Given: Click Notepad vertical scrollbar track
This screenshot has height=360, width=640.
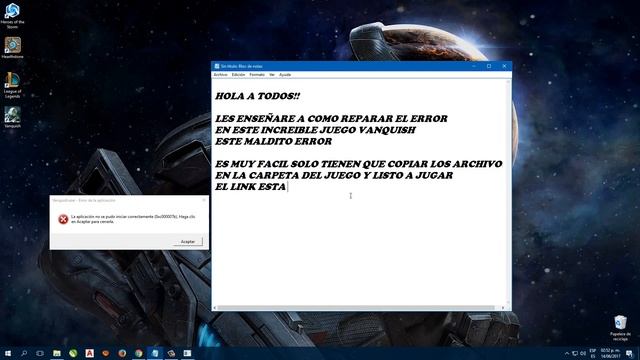Looking at the screenshot, I should pos(509,192).
